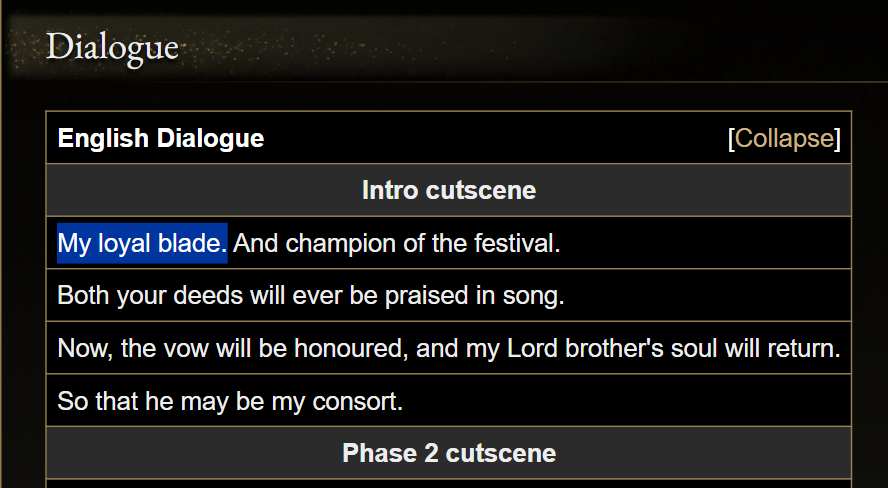
Task: Click 'And champion of the festival.' sentence
Action: (x=396, y=243)
